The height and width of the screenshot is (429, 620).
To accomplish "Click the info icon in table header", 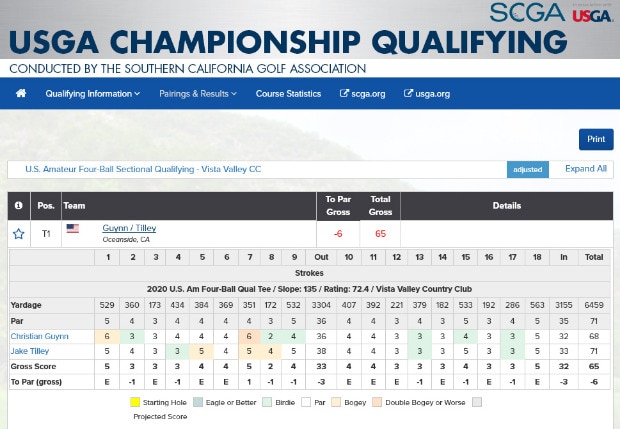I will coord(18,206).
